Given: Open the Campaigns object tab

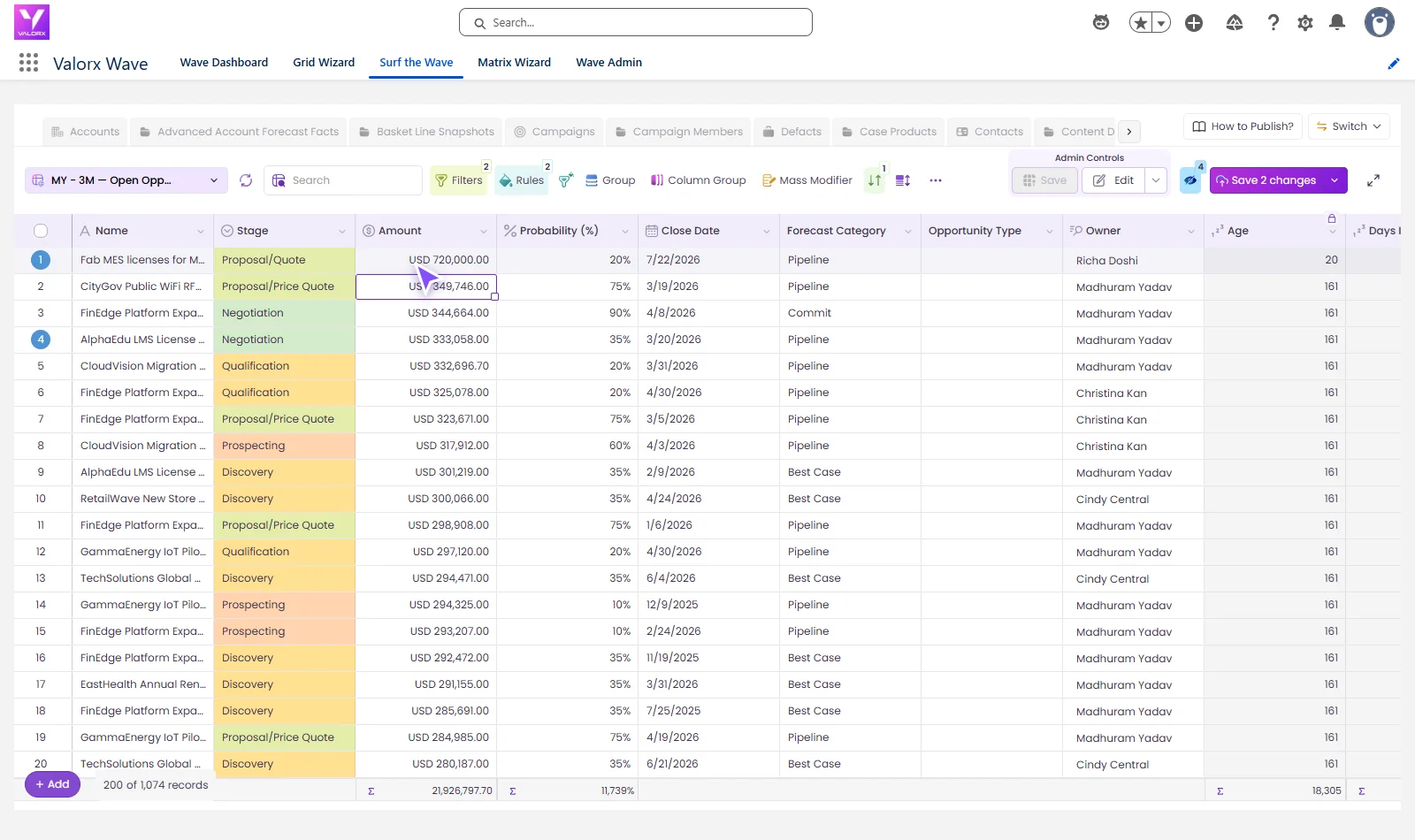Looking at the screenshot, I should point(555,132).
